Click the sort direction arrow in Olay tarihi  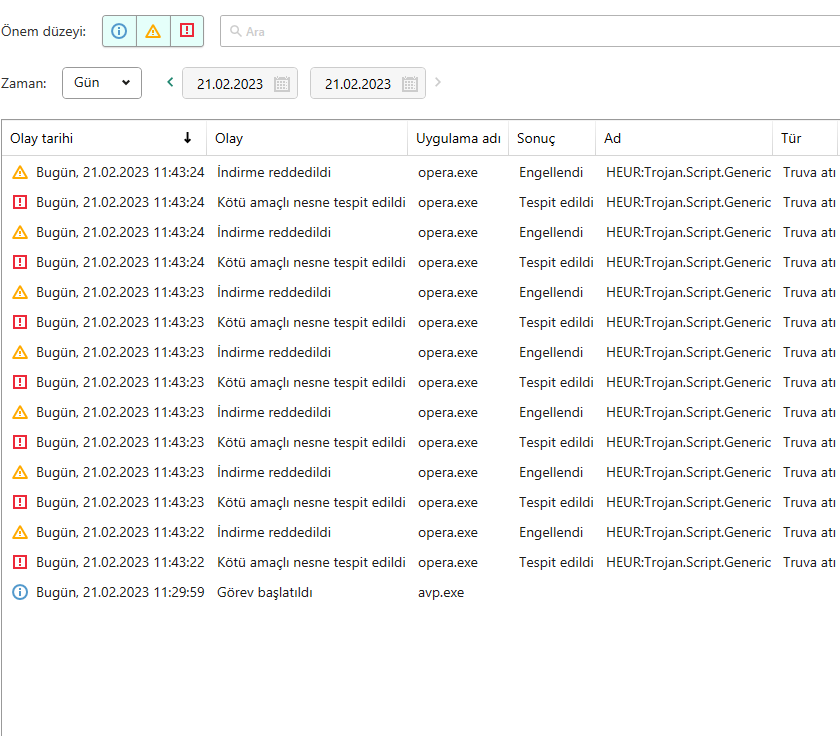188,138
